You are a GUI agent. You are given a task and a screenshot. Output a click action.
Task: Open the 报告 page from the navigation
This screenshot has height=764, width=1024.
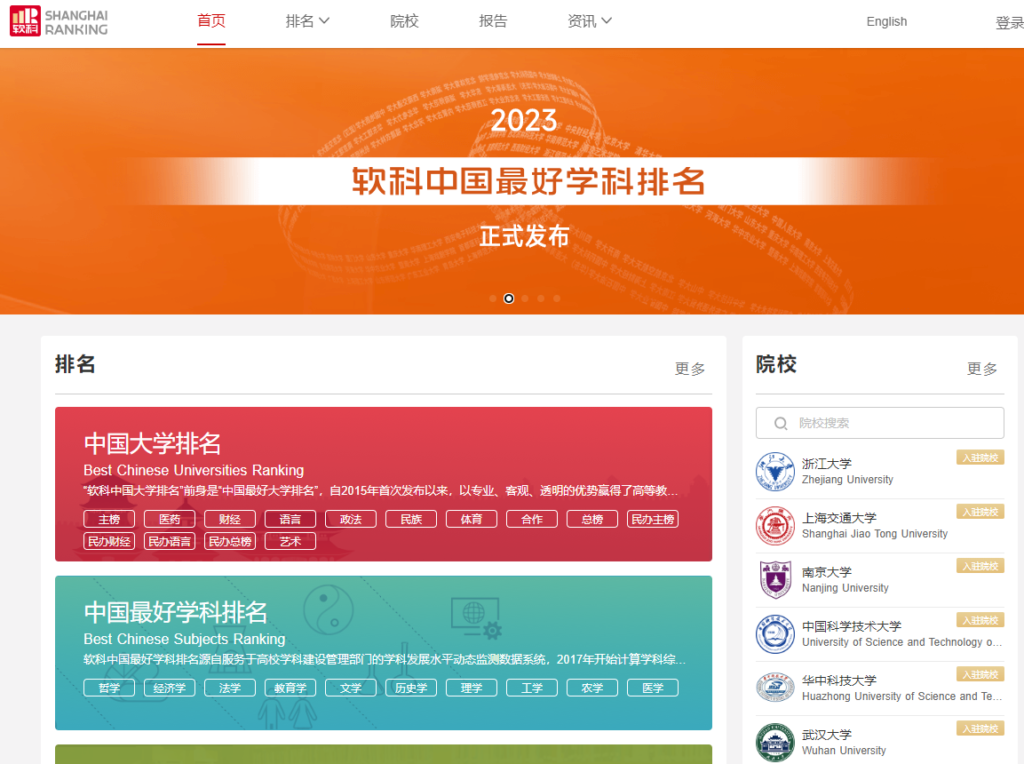[x=493, y=21]
